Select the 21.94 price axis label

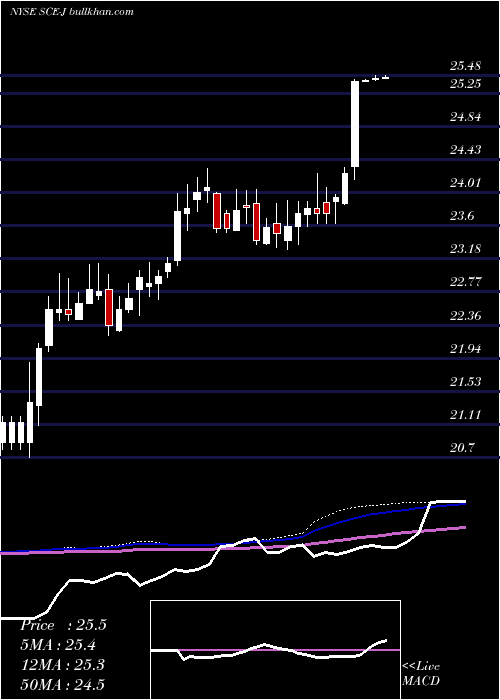[465, 348]
